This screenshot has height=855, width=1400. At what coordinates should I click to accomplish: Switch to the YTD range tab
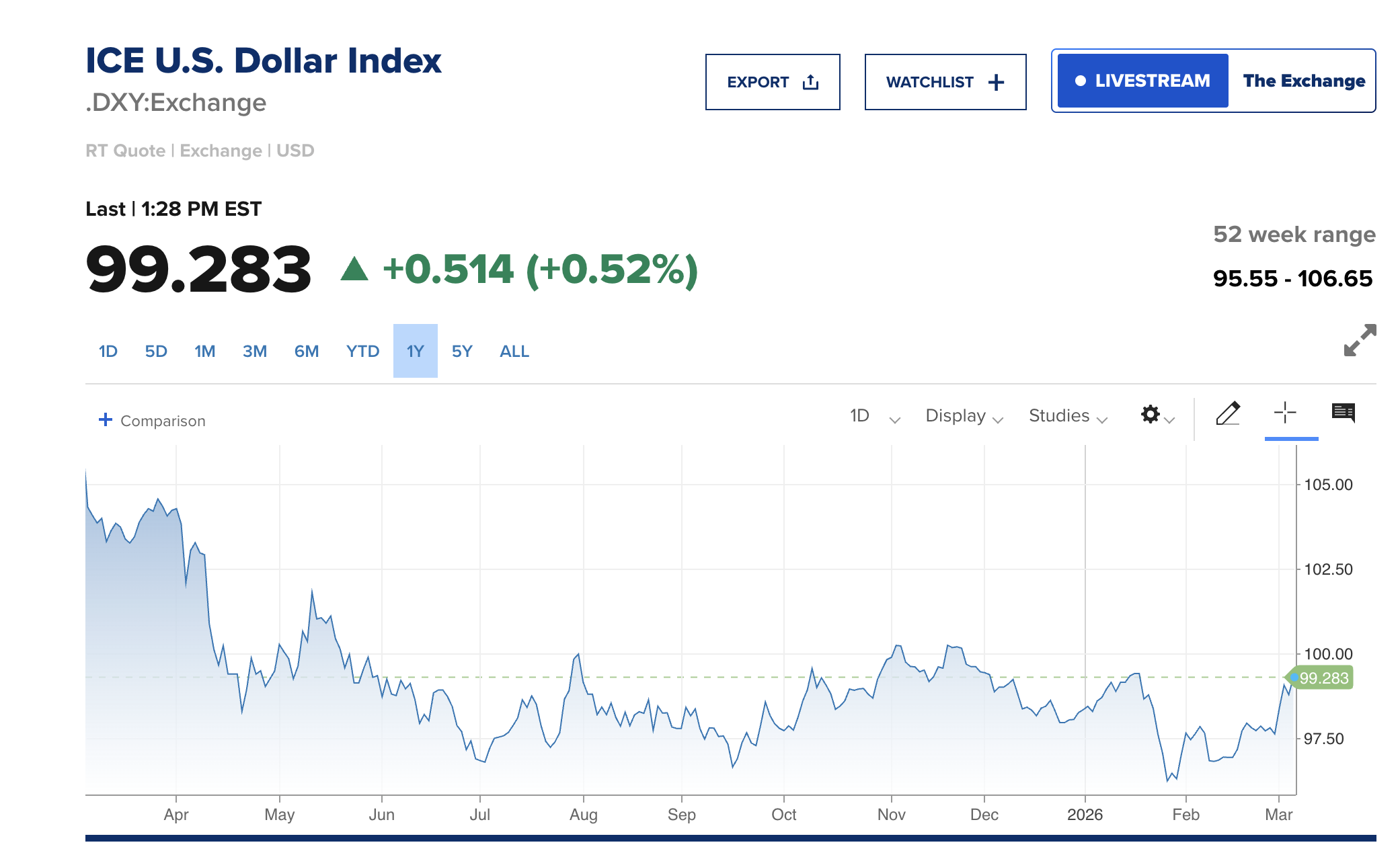(x=362, y=351)
